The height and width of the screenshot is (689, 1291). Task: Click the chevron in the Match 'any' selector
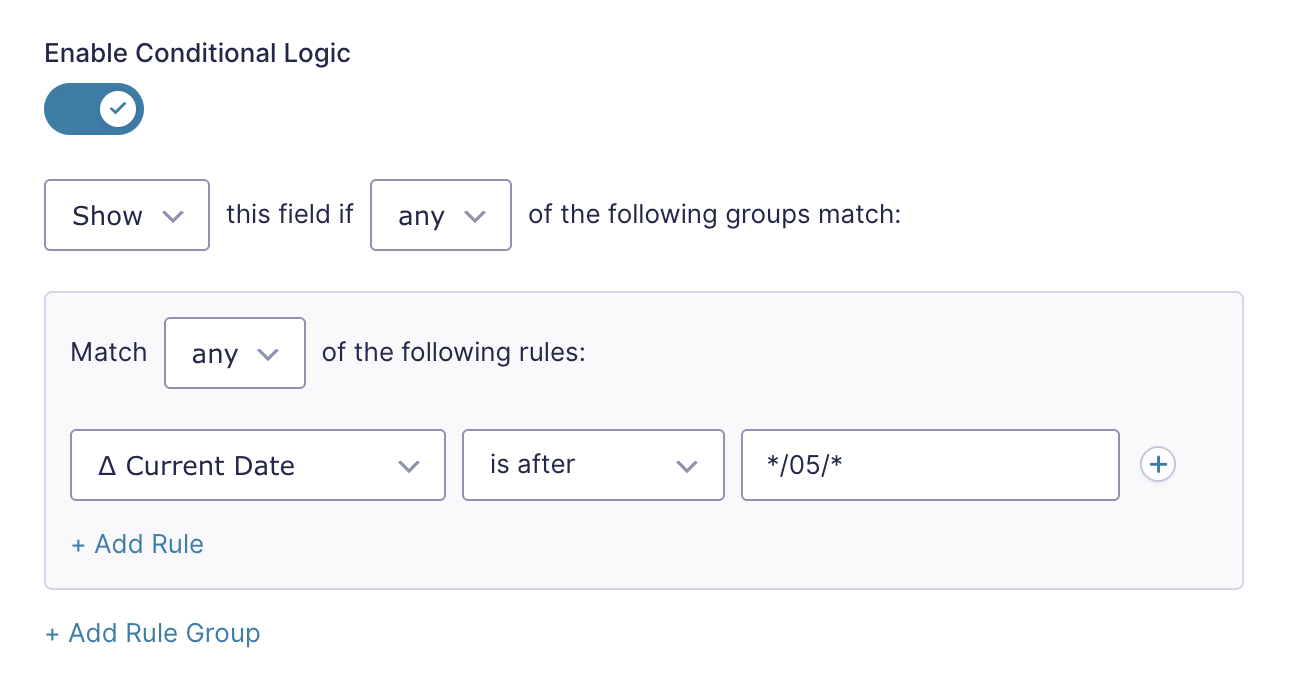(267, 354)
